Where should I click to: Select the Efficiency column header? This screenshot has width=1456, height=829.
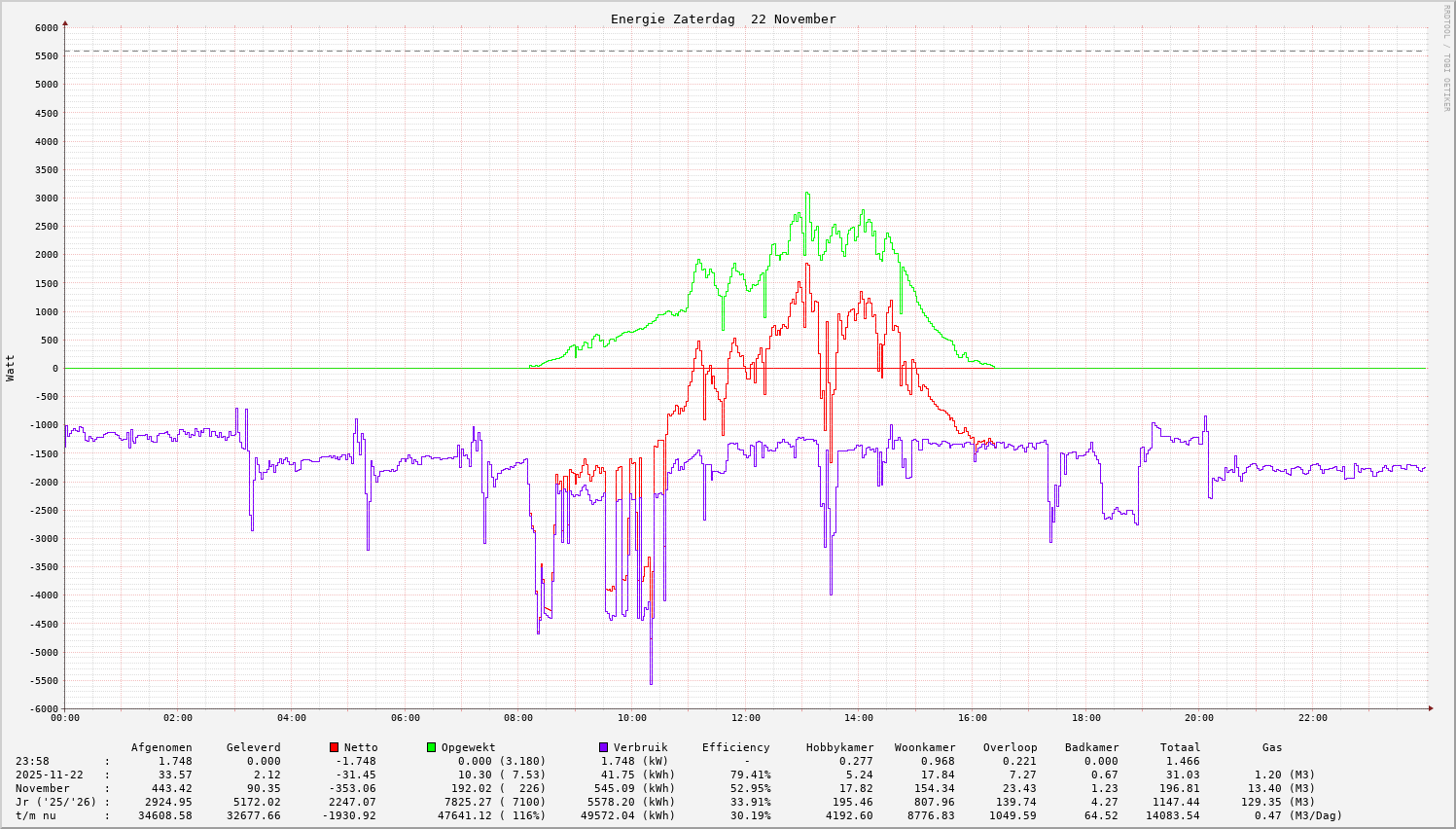click(x=735, y=747)
